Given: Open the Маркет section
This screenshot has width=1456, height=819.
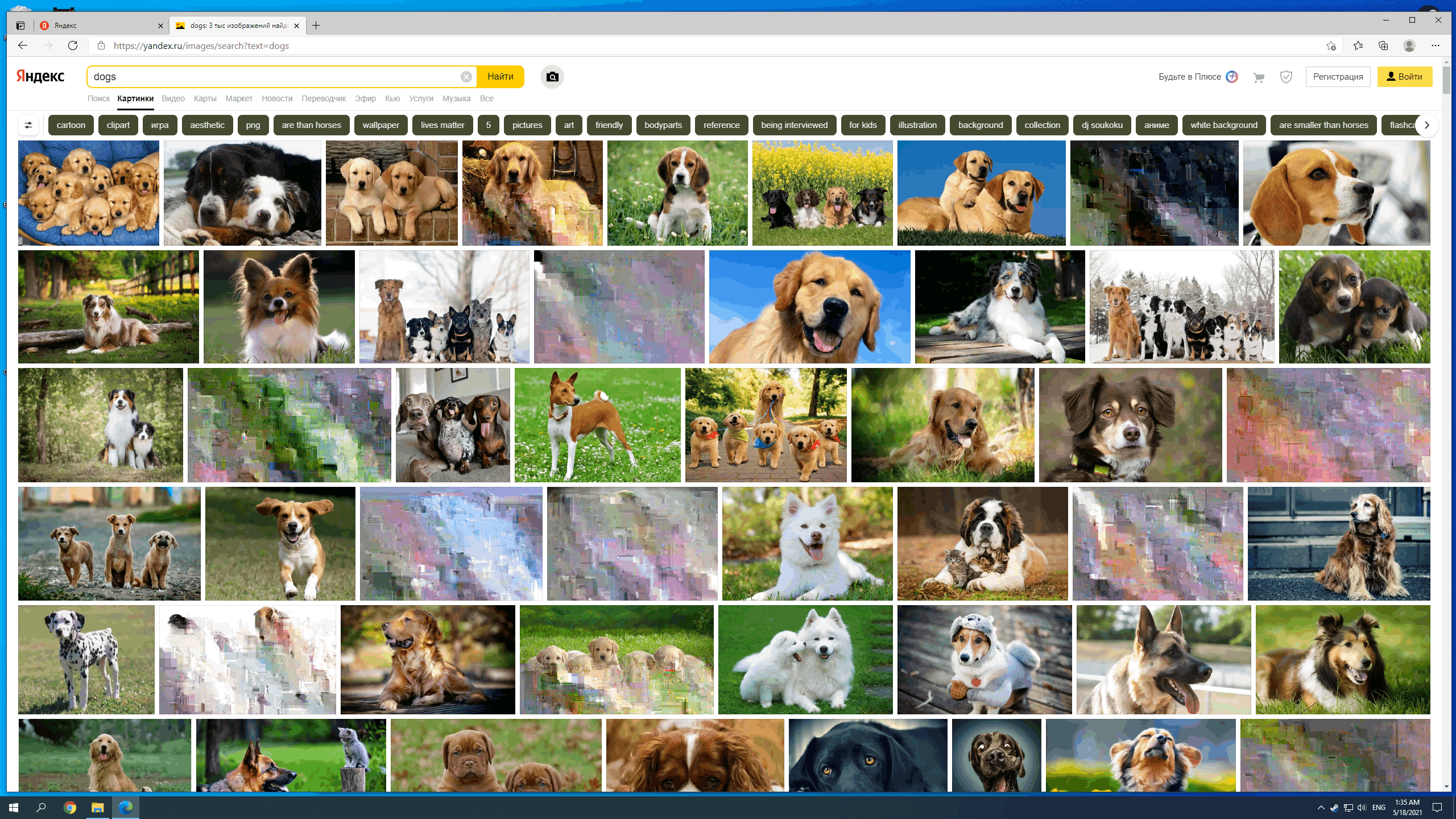Looking at the screenshot, I should (x=239, y=98).
